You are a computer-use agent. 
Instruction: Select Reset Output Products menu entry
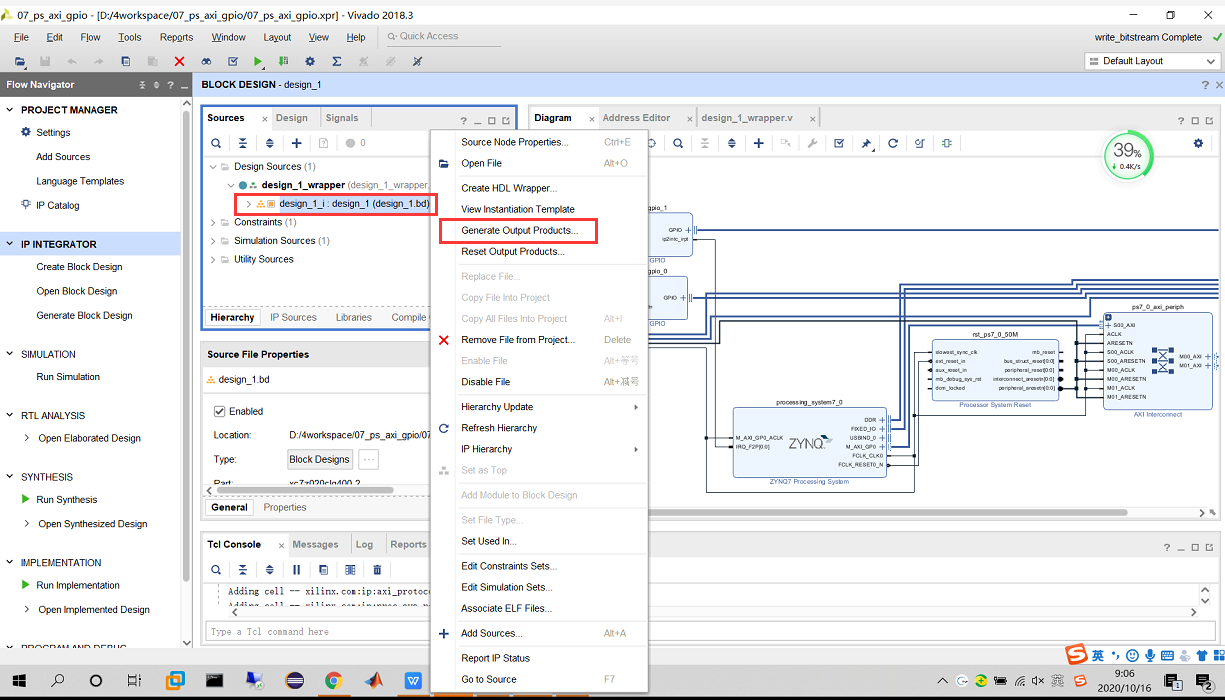(x=513, y=252)
